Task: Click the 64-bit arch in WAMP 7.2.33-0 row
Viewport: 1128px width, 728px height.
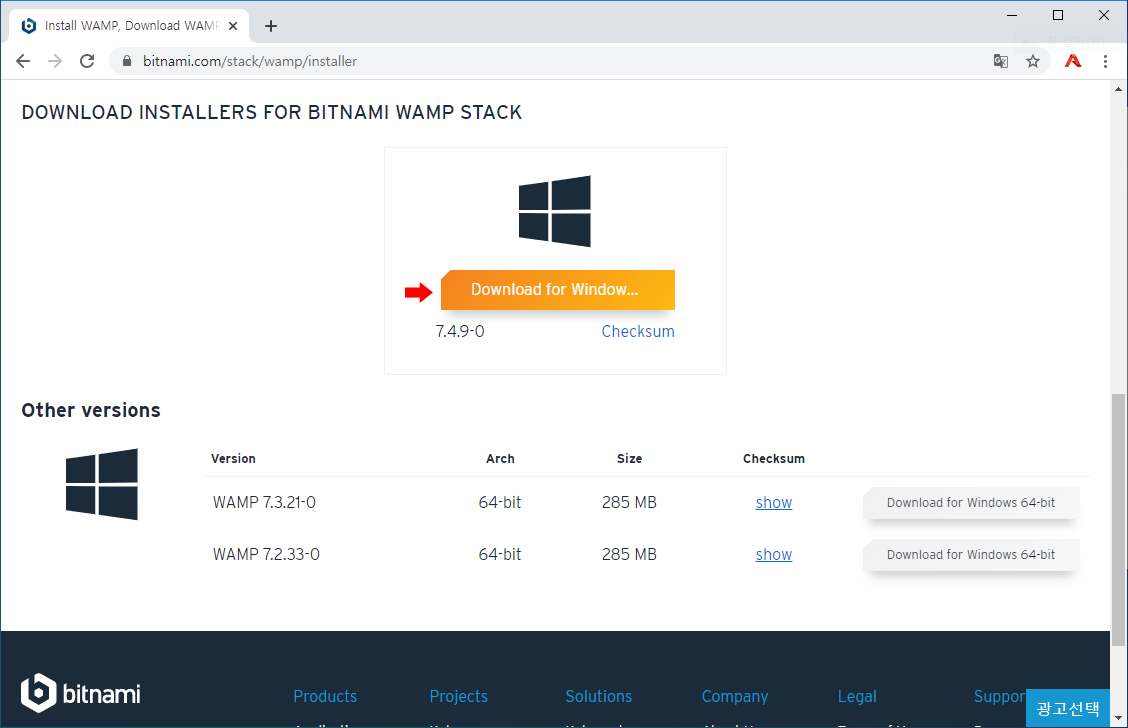Action: pyautogui.click(x=500, y=555)
